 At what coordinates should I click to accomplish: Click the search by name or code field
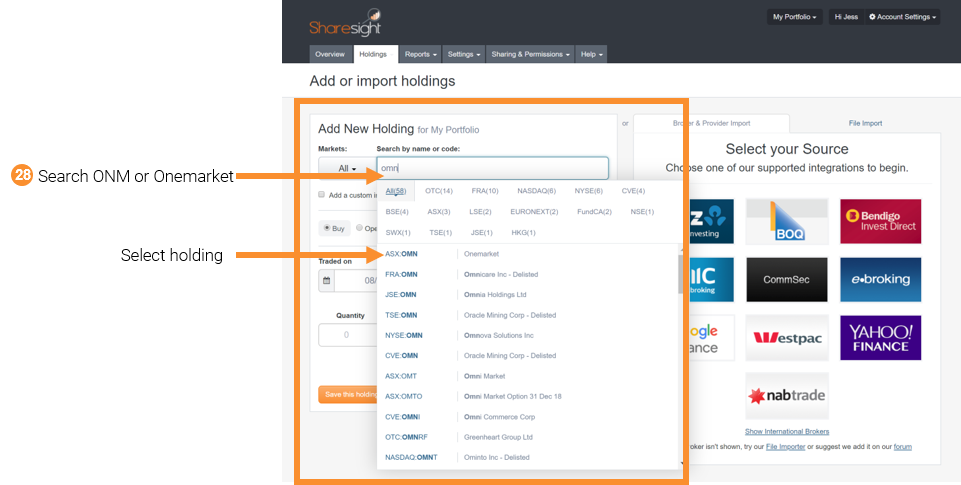tap(493, 168)
